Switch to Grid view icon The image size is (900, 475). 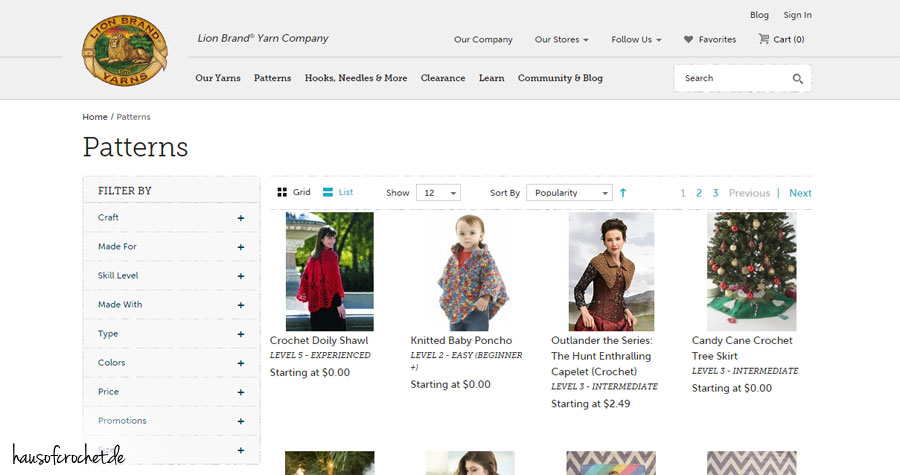tap(282, 193)
